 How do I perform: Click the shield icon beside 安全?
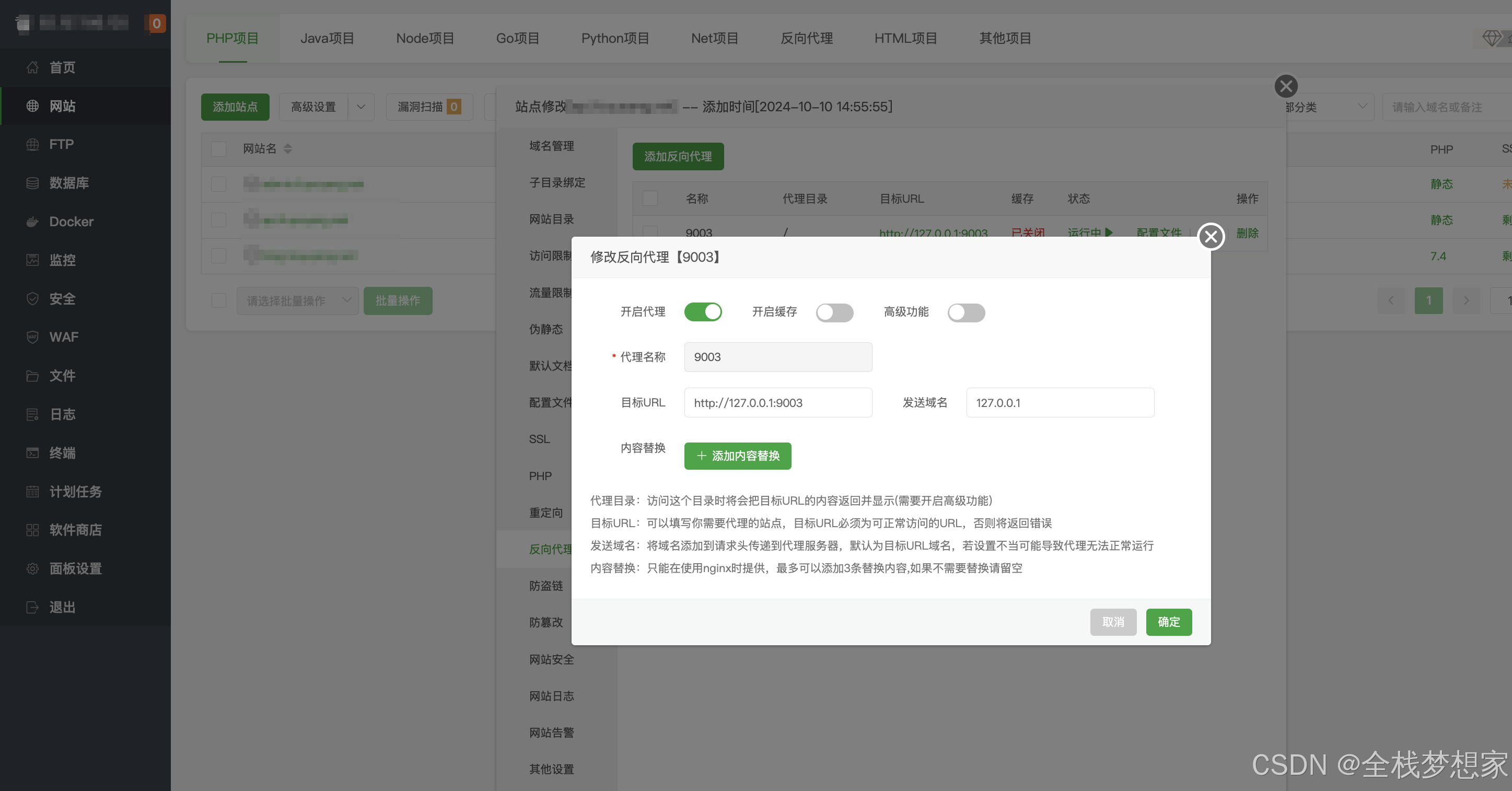pos(32,299)
